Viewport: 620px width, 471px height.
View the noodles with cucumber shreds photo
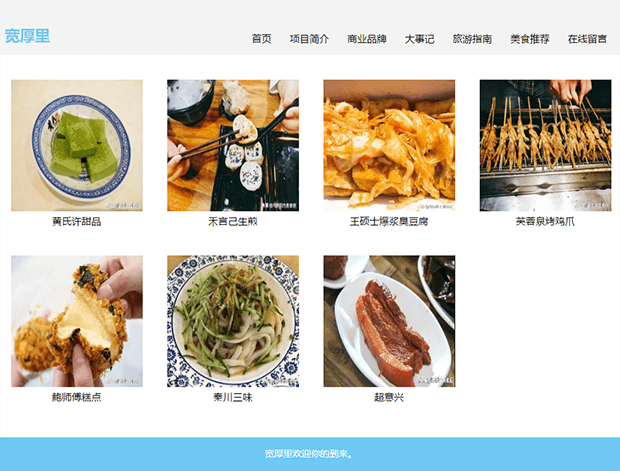tap(233, 321)
